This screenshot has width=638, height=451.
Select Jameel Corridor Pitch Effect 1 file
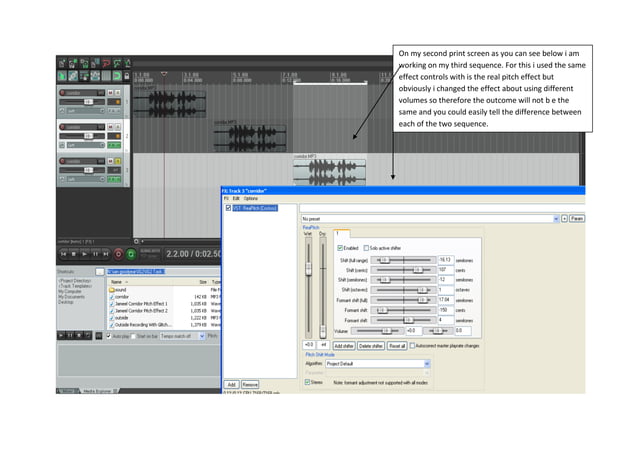143,304
